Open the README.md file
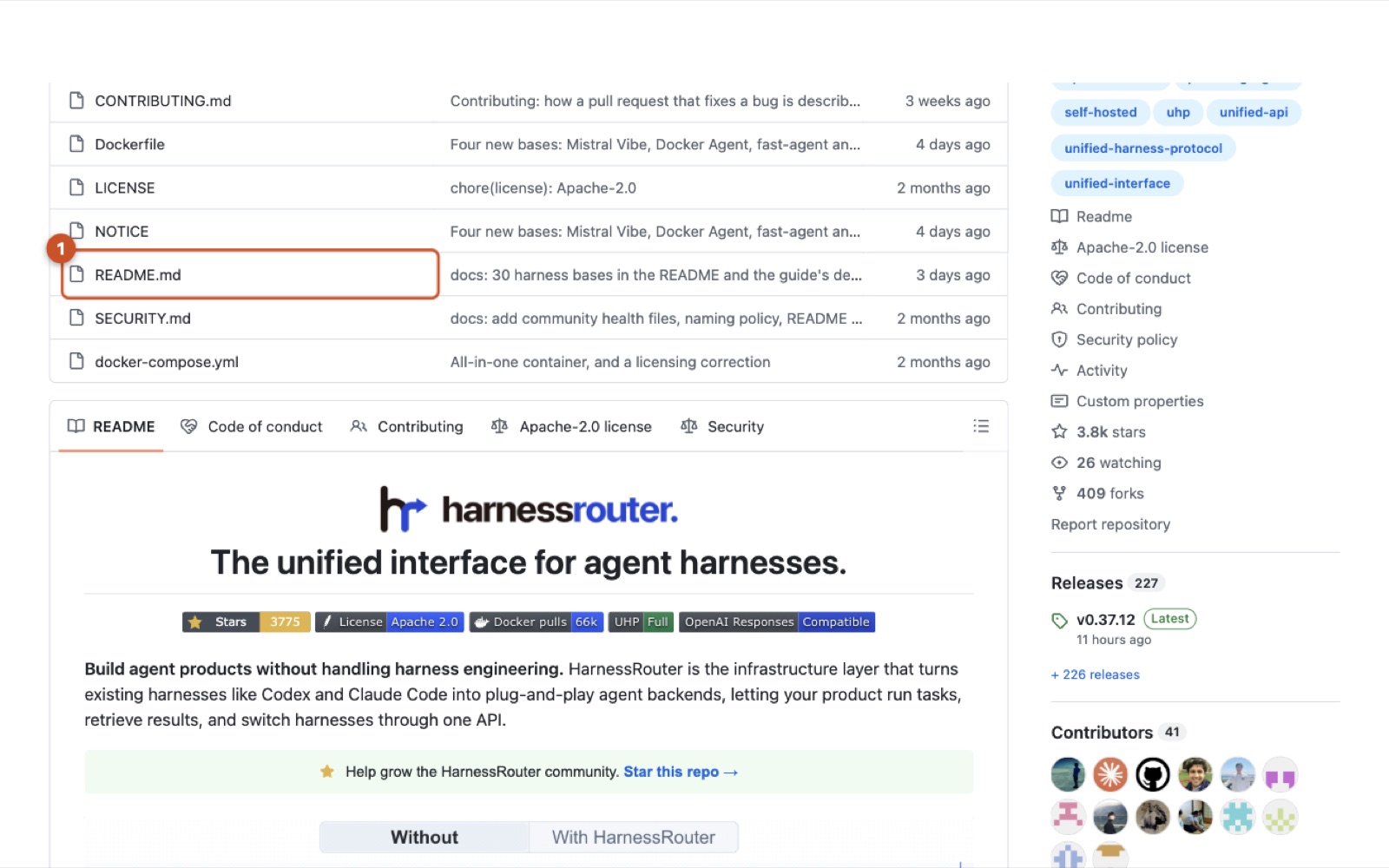Image resolution: width=1389 pixels, height=868 pixels. click(138, 275)
